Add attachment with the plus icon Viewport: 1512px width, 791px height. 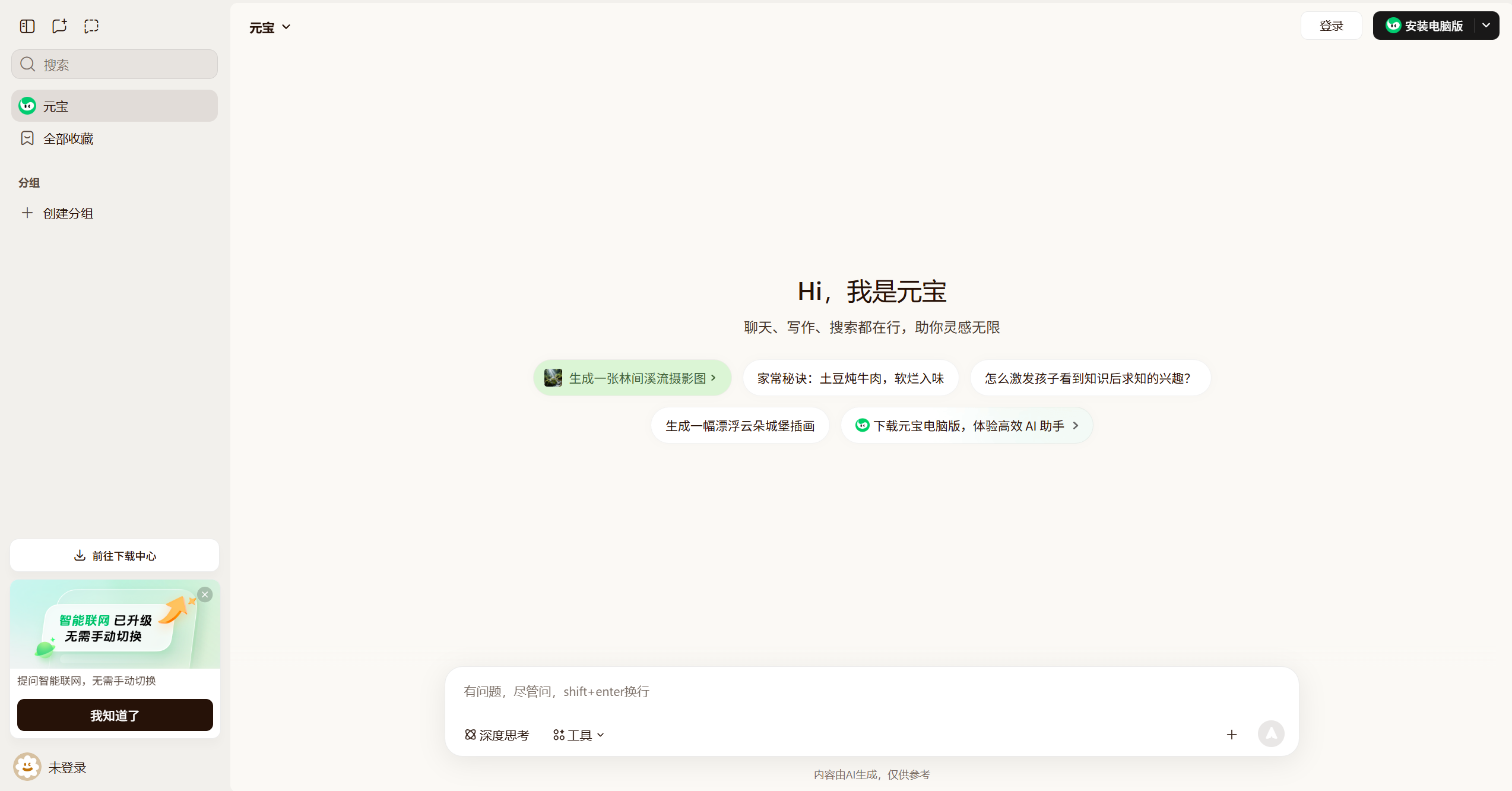(1232, 735)
